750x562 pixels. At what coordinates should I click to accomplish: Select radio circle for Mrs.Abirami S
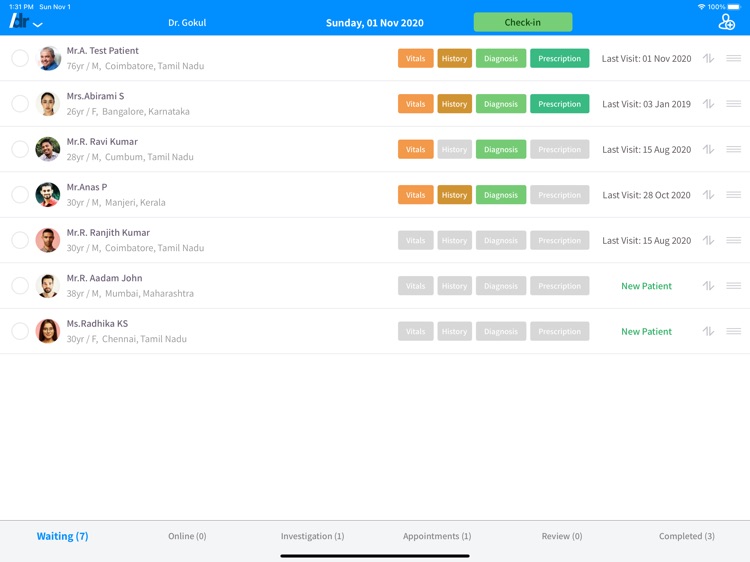[x=20, y=104]
